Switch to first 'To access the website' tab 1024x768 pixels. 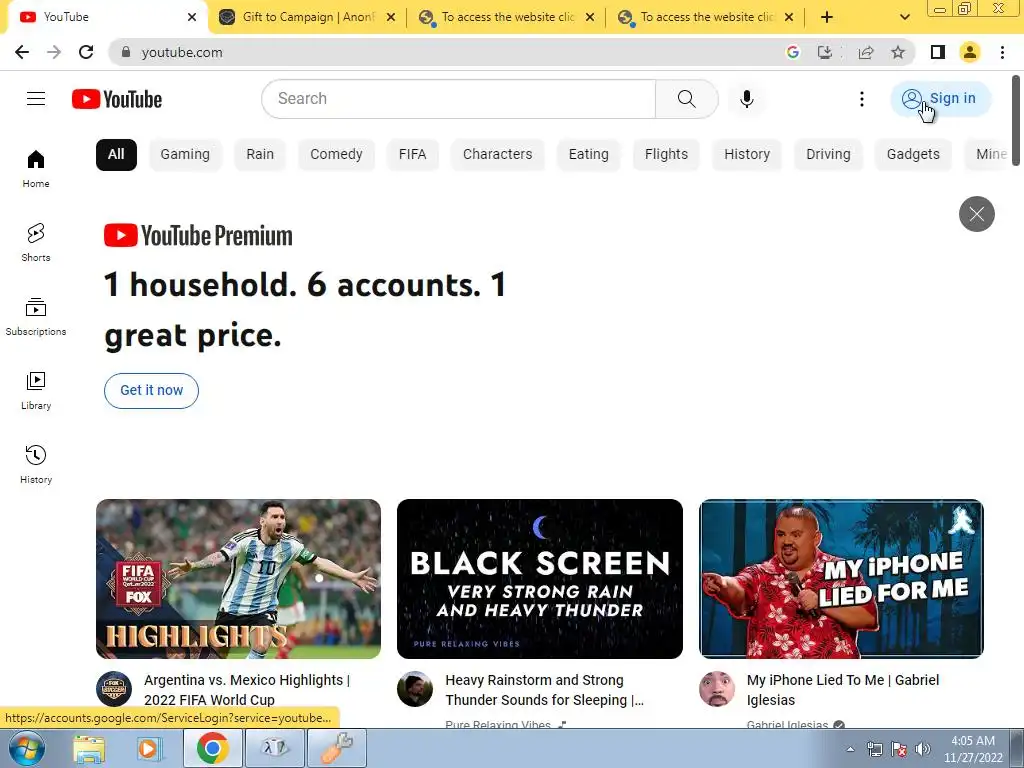(507, 17)
